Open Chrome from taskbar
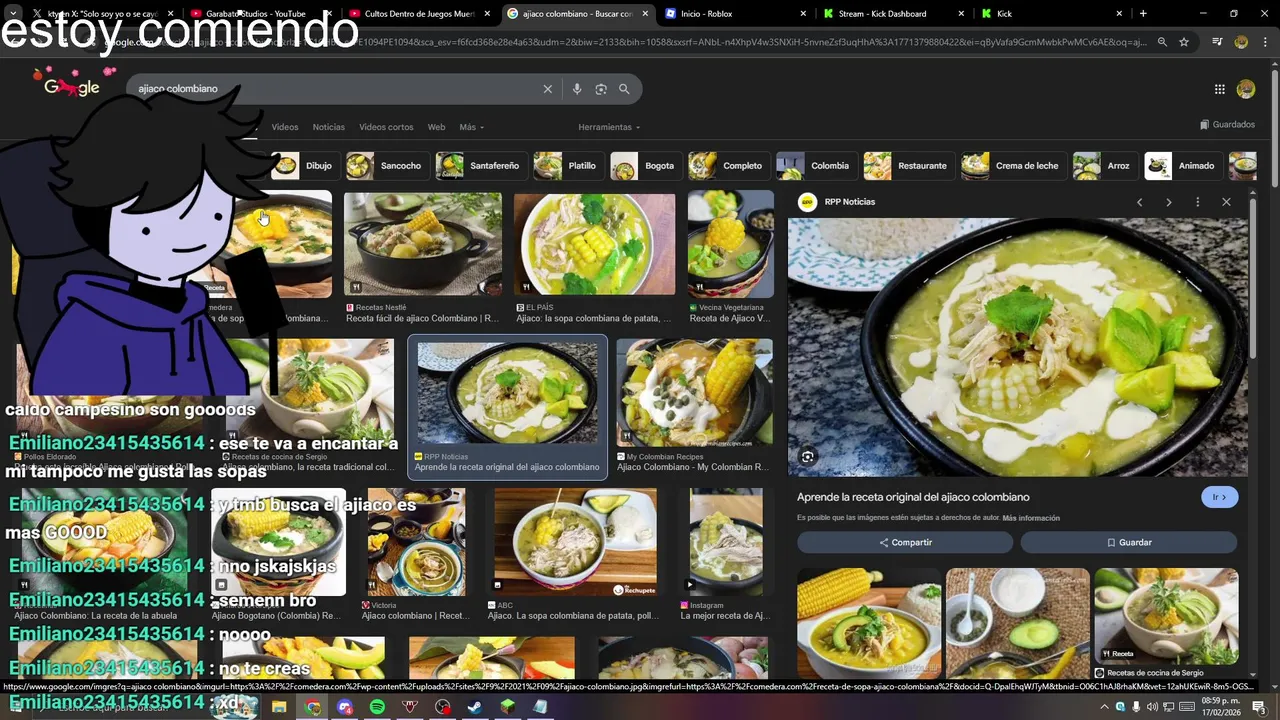 [312, 707]
